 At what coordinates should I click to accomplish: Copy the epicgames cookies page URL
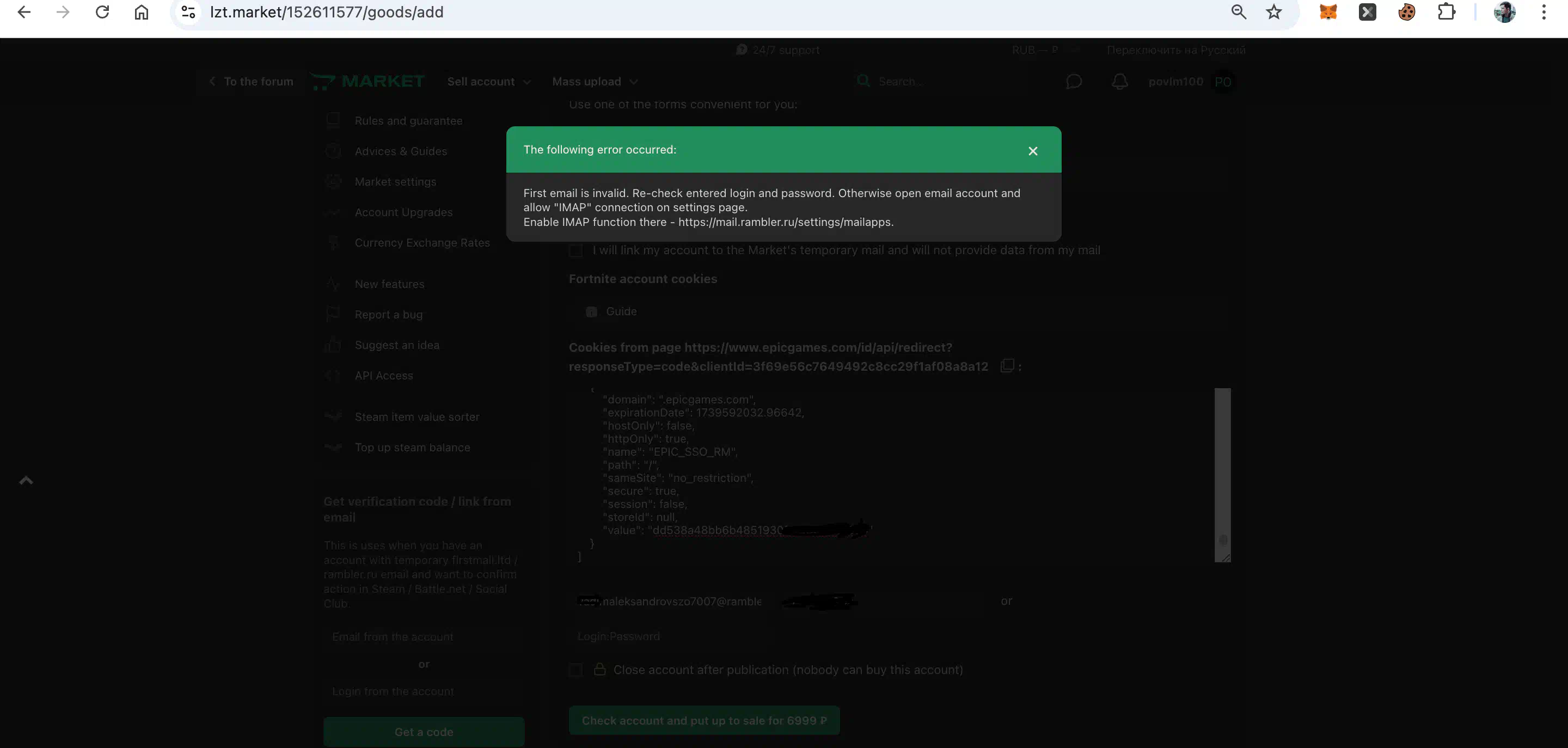click(x=1007, y=366)
